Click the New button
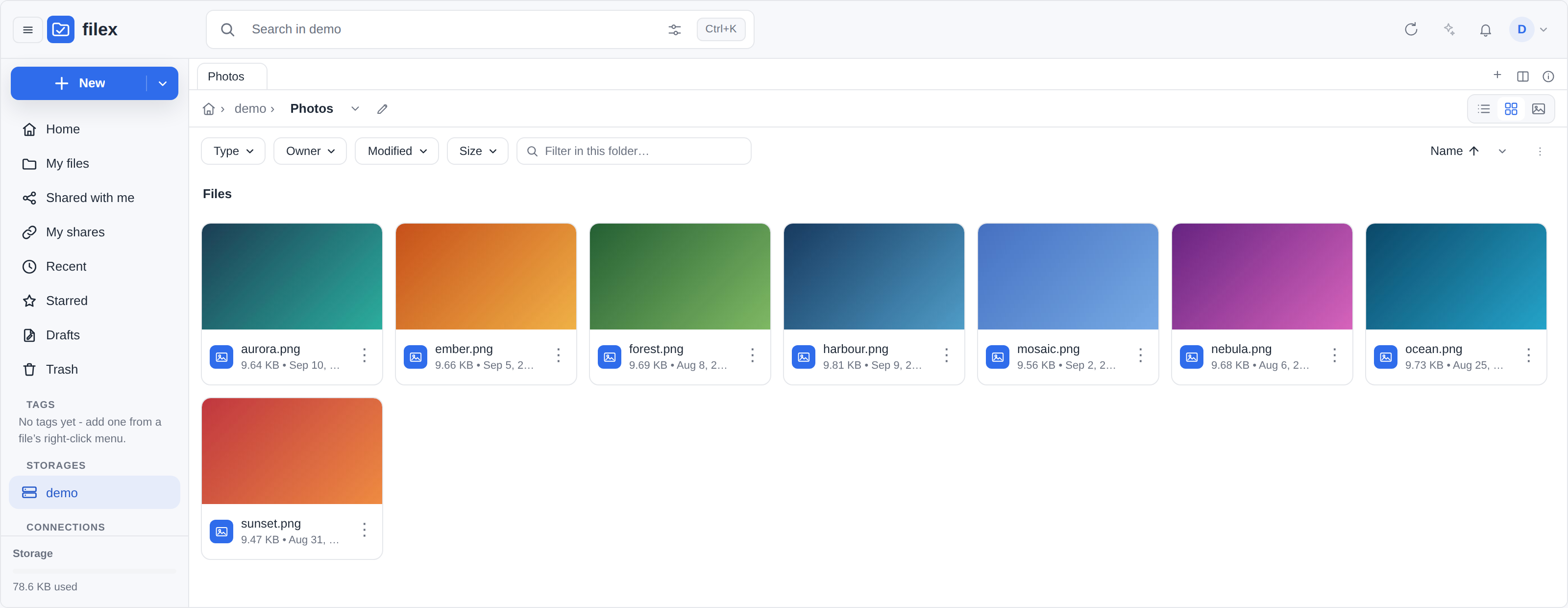Viewport: 1568px width, 608px height. 79,83
